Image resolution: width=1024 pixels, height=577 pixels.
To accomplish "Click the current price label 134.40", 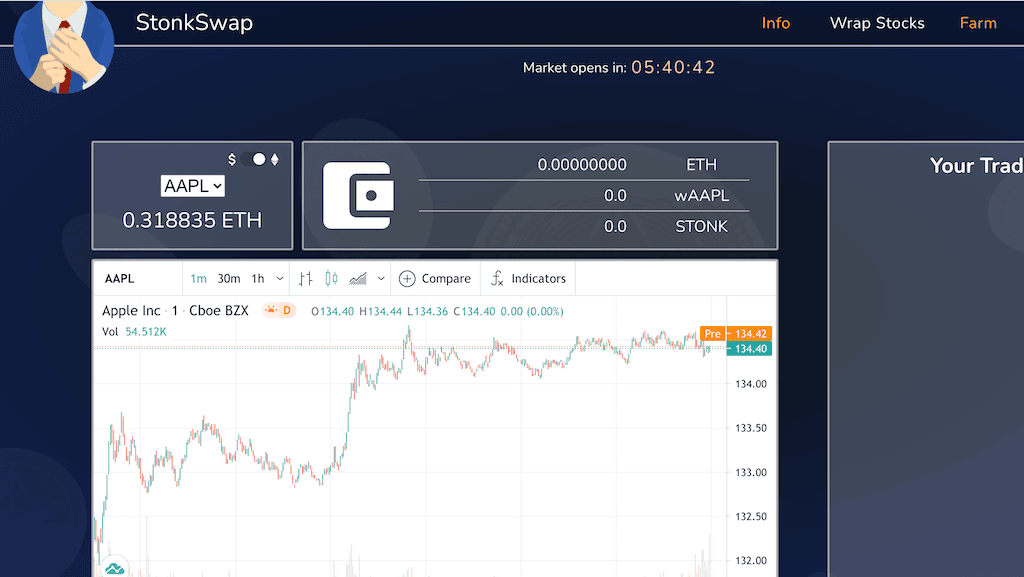I will [x=750, y=349].
